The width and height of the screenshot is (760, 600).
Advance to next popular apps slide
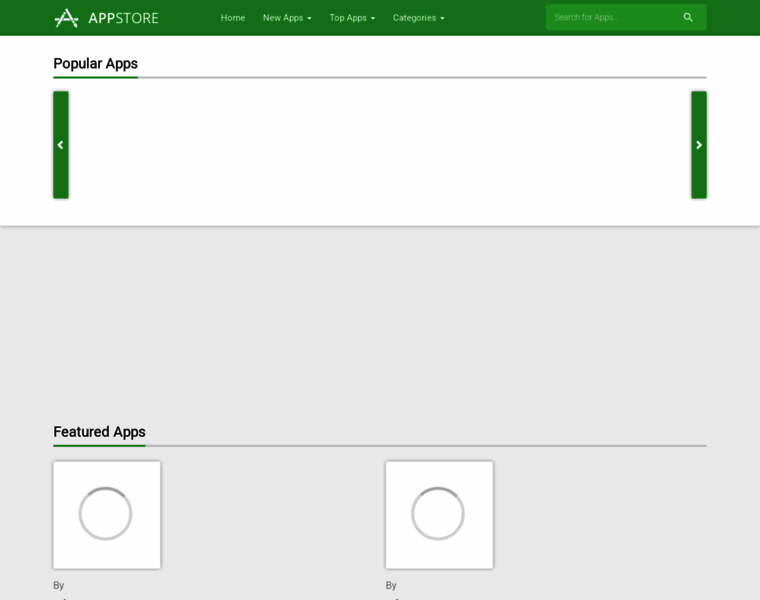[x=698, y=145]
